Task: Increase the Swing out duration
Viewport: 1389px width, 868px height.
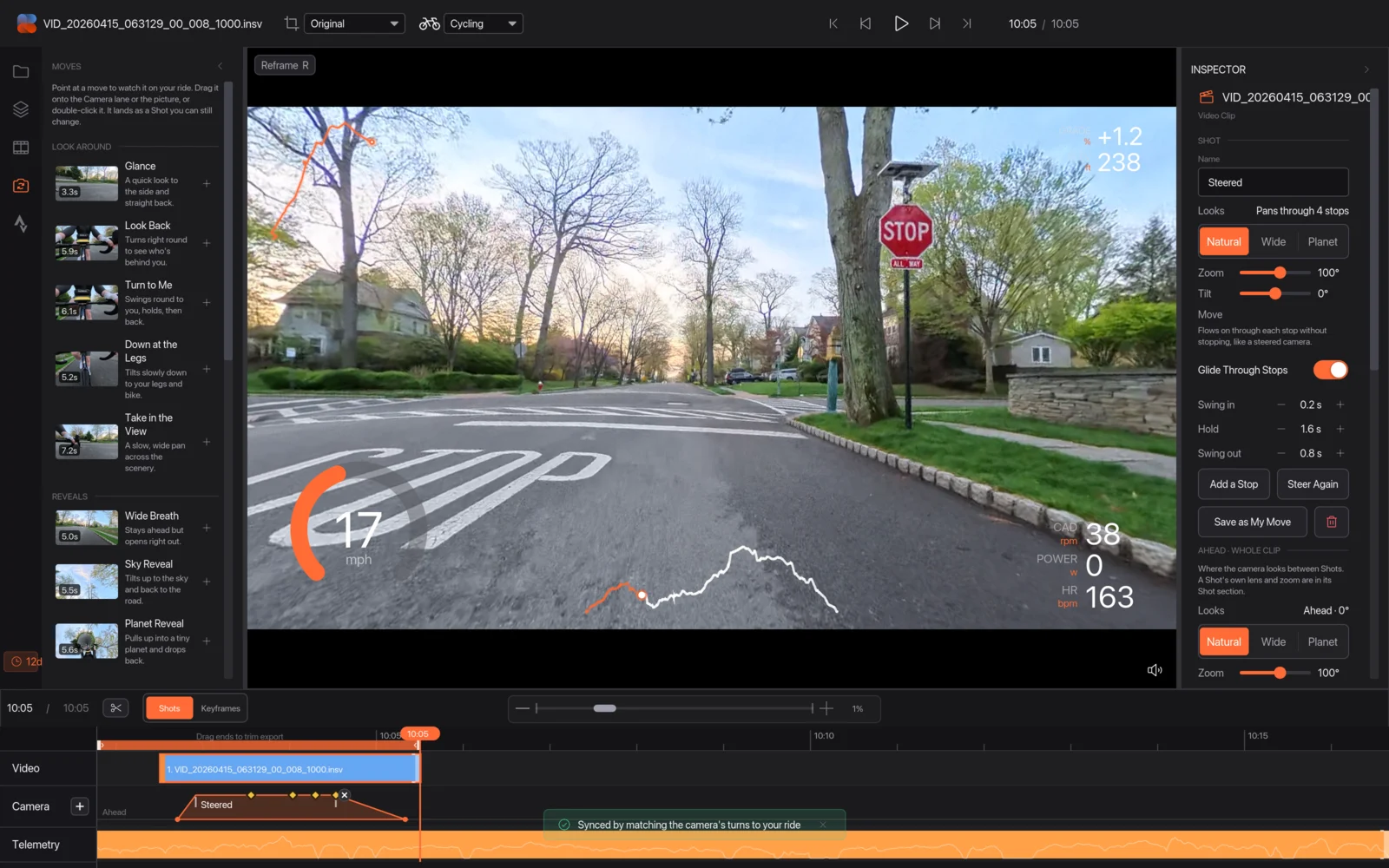Action: (x=1340, y=453)
